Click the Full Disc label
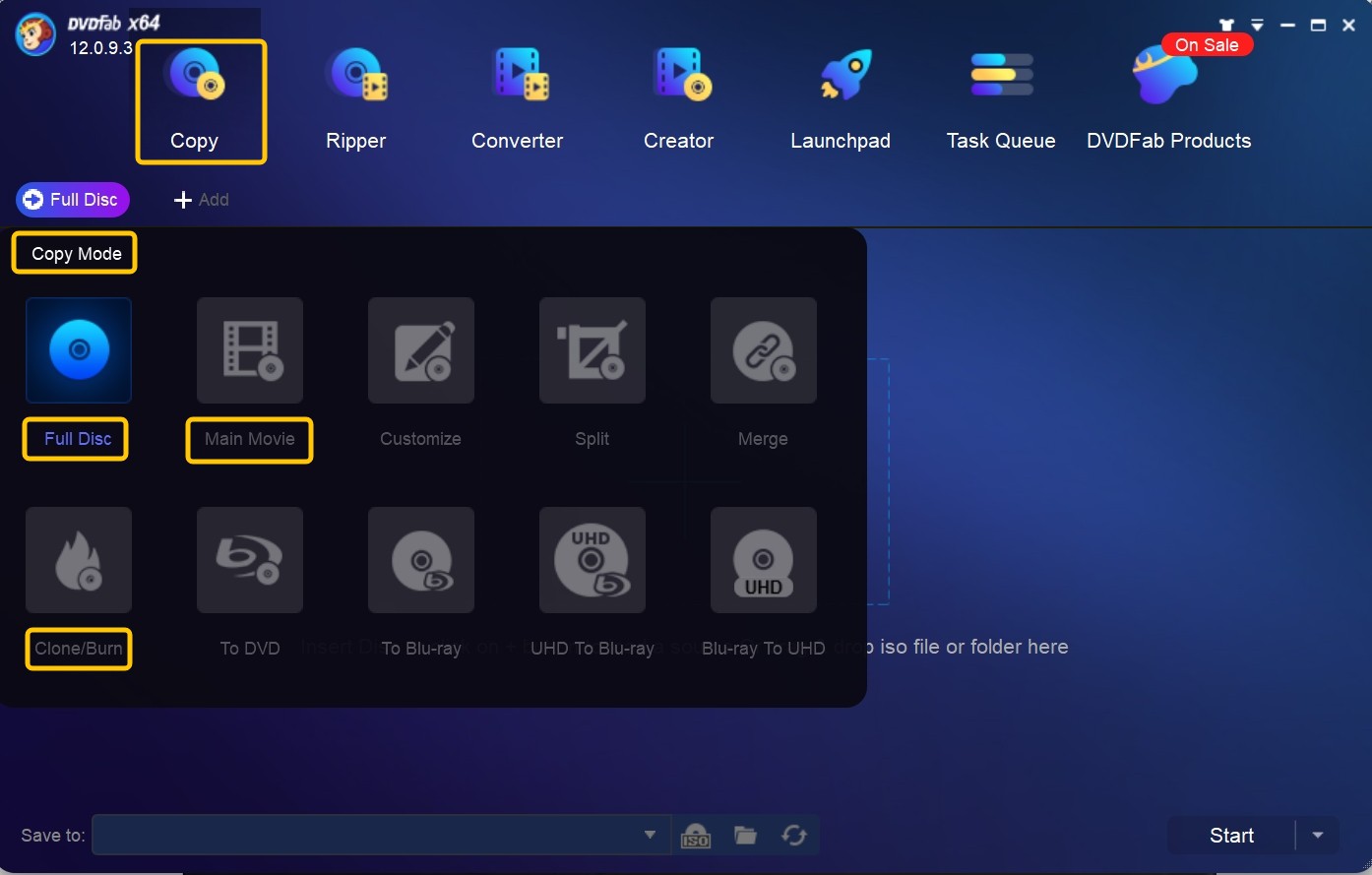Image resolution: width=1372 pixels, height=875 pixels. point(78,439)
